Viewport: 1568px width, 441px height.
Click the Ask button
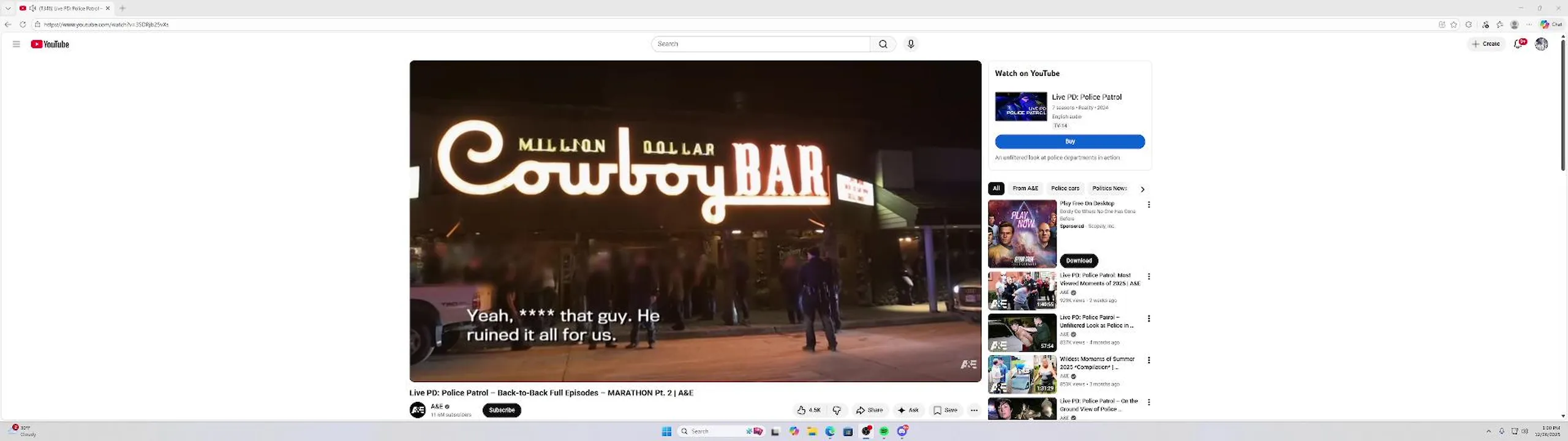[x=908, y=410]
